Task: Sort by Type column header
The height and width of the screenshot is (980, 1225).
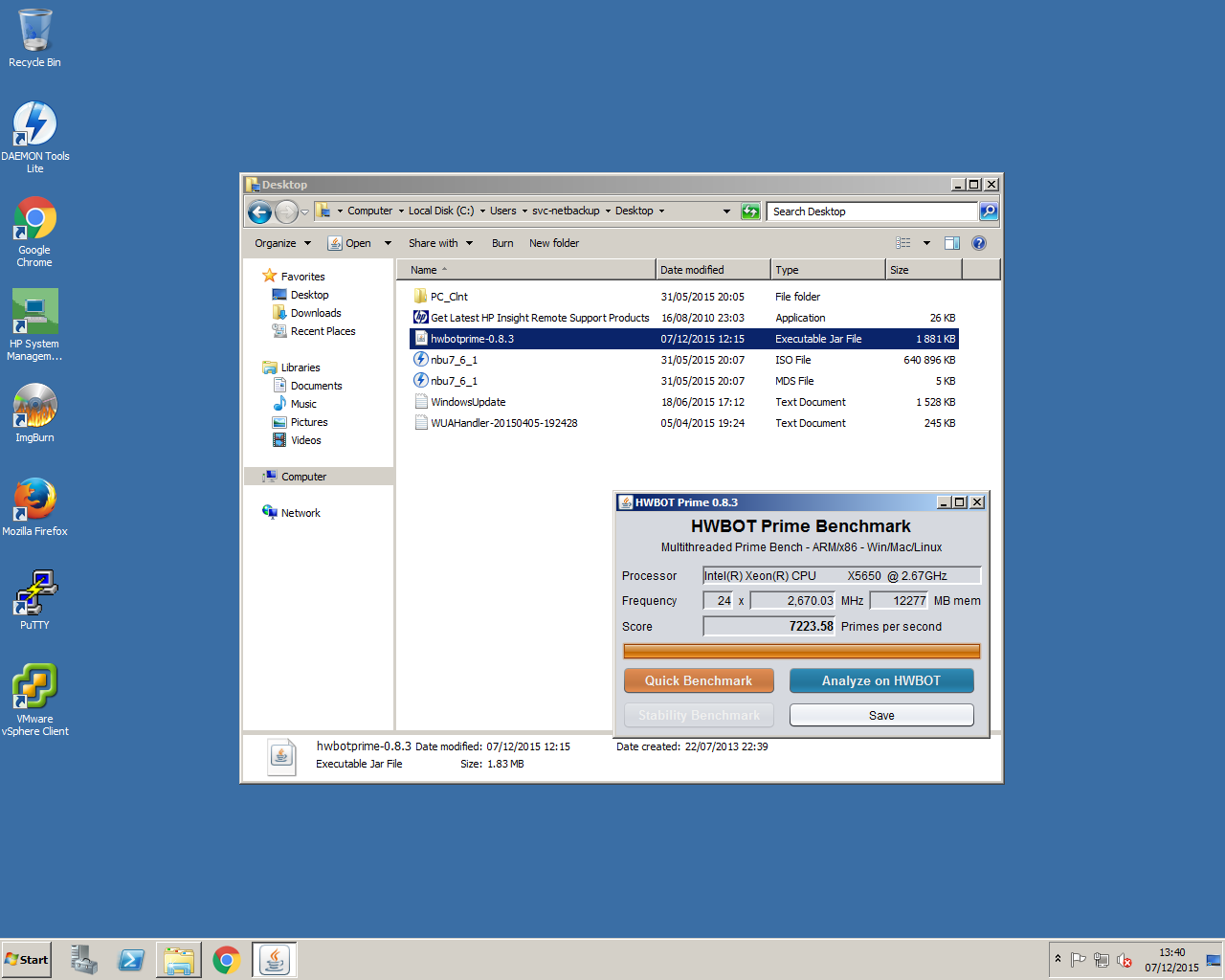Action: coord(828,270)
